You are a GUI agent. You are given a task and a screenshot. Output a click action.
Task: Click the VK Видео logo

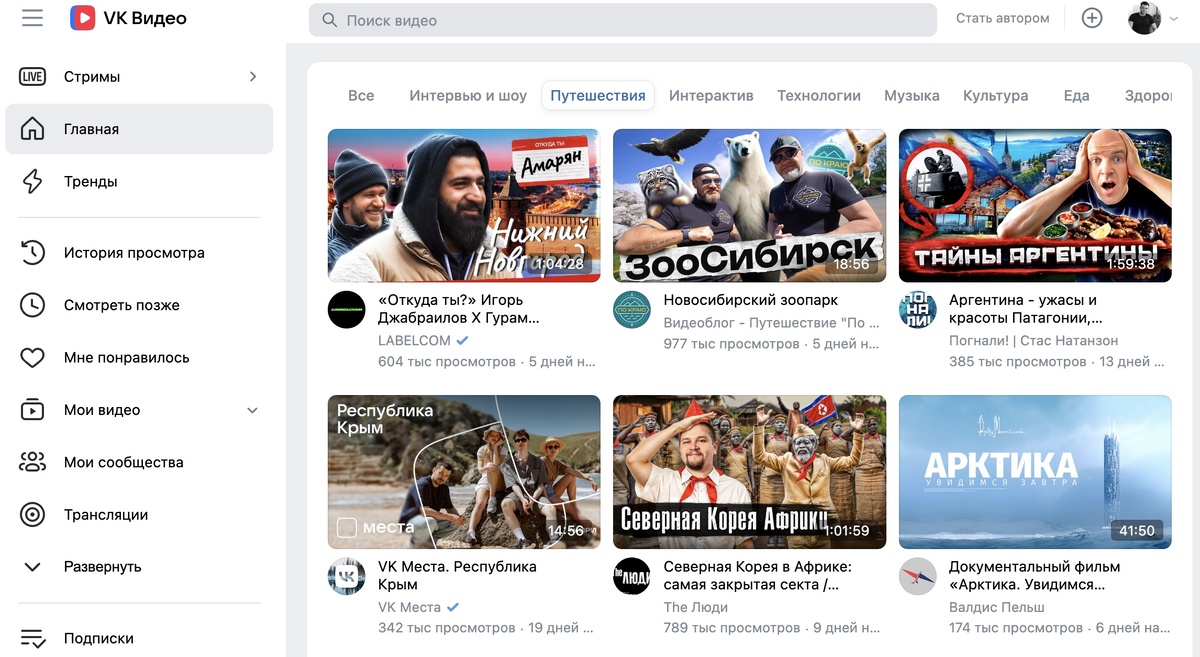[128, 18]
